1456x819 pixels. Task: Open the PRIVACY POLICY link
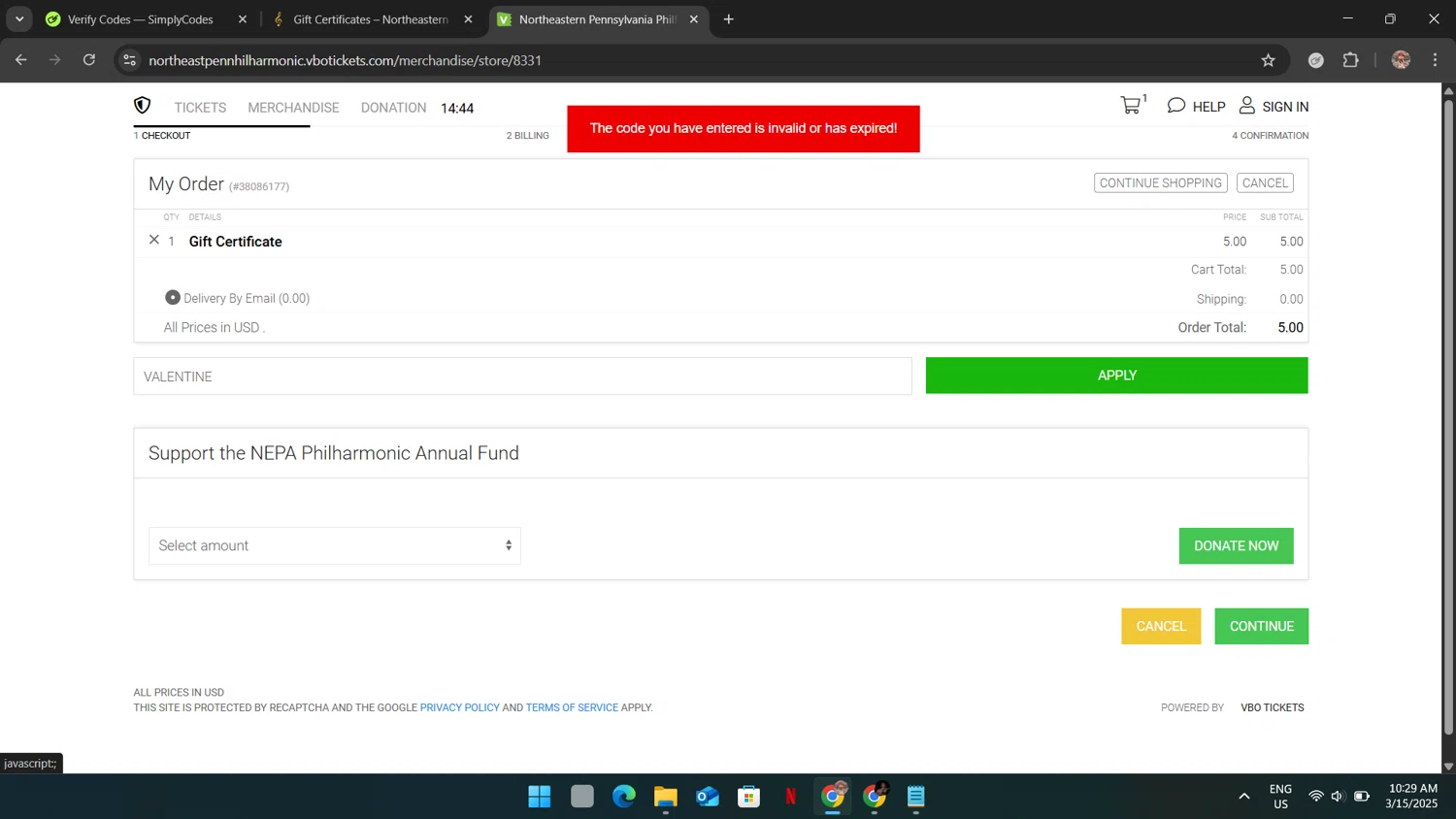[459, 707]
